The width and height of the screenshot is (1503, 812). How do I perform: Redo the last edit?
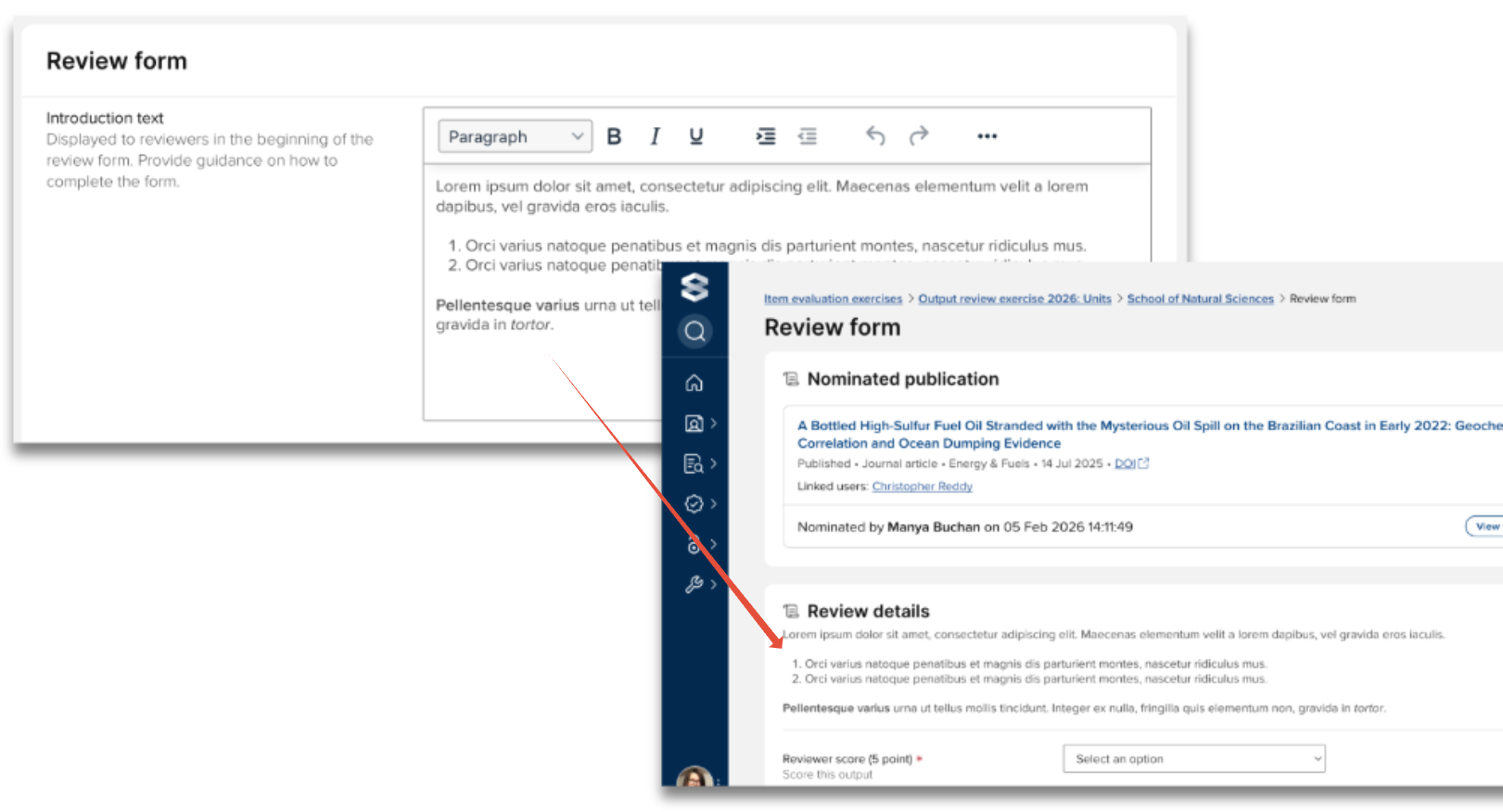(918, 136)
